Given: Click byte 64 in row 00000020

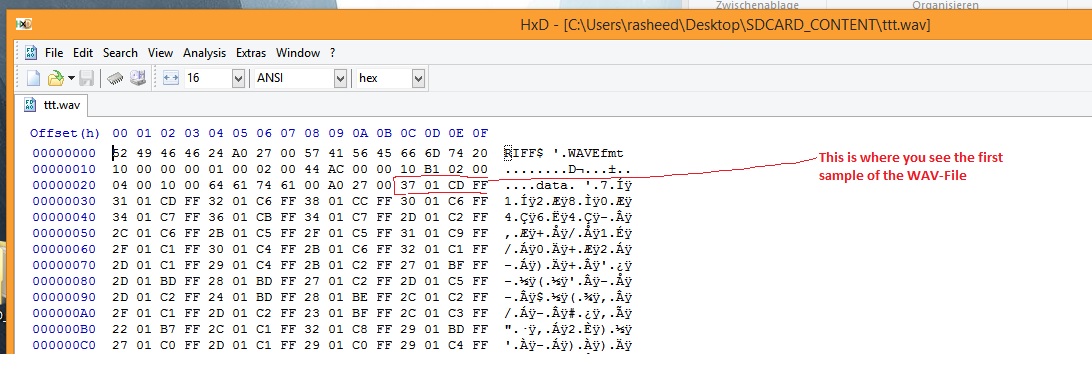Looking at the screenshot, I should click(217, 185).
